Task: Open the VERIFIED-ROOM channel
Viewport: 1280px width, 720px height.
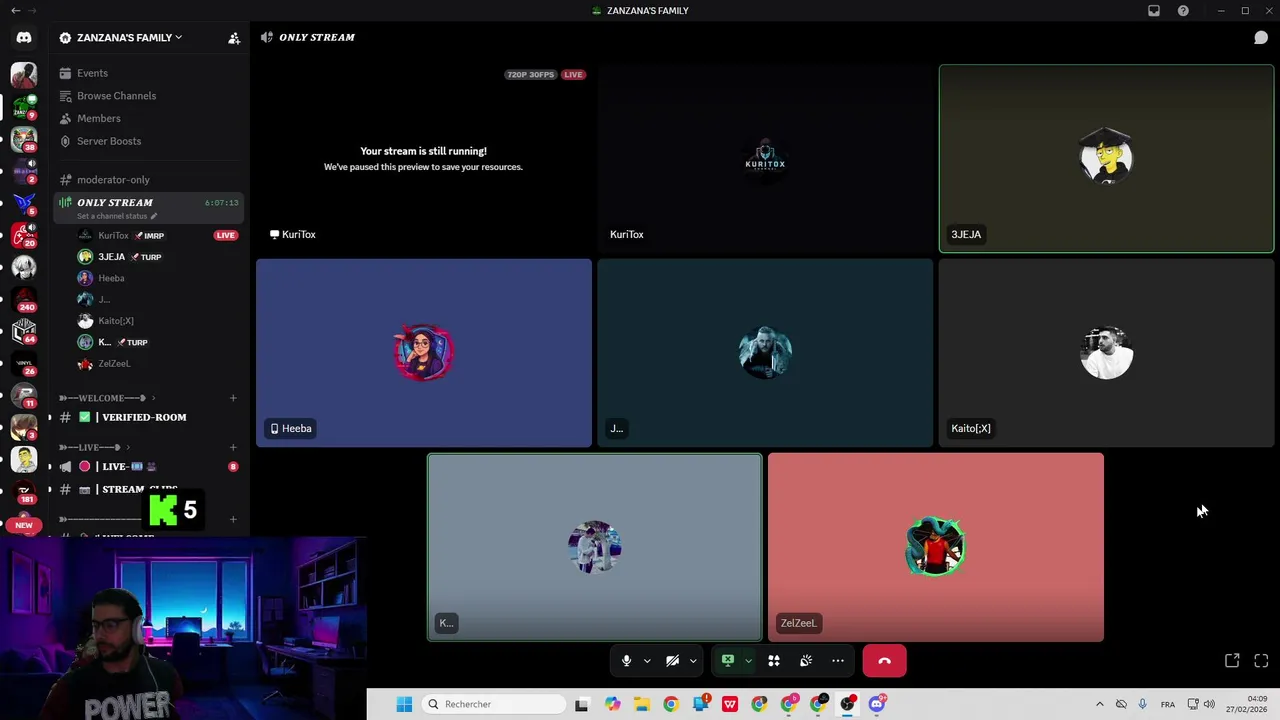Action: (x=143, y=417)
